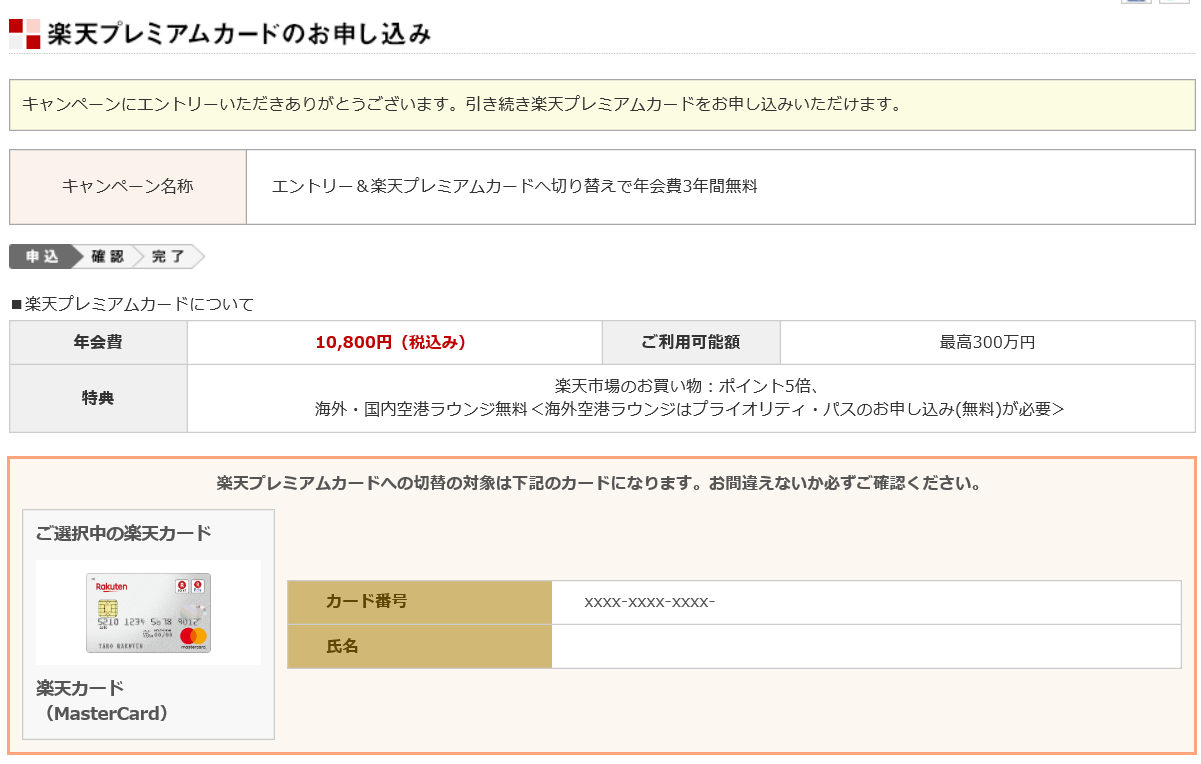The image size is (1201, 764).
Task: Click the 氏名 label cell
Action: tap(419, 646)
